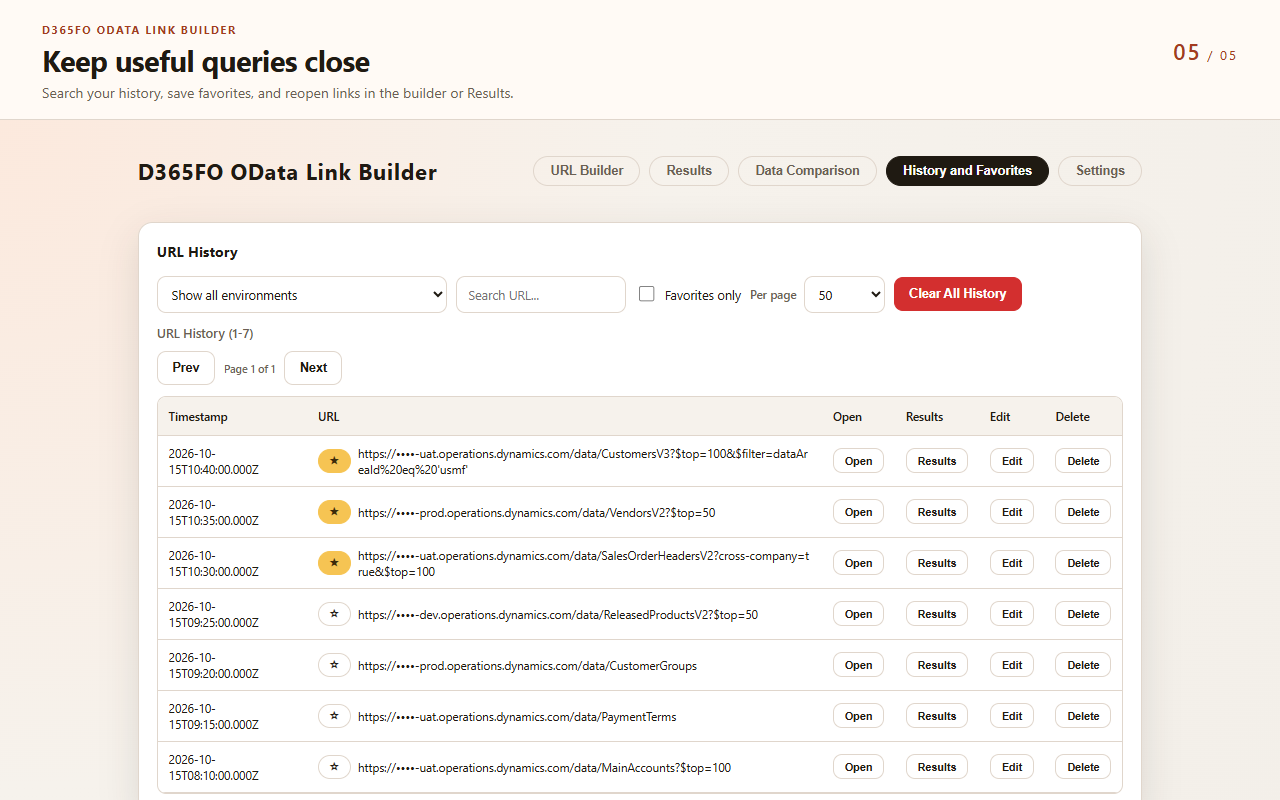
Task: Star the CustomerGroups history entry
Action: [334, 665]
